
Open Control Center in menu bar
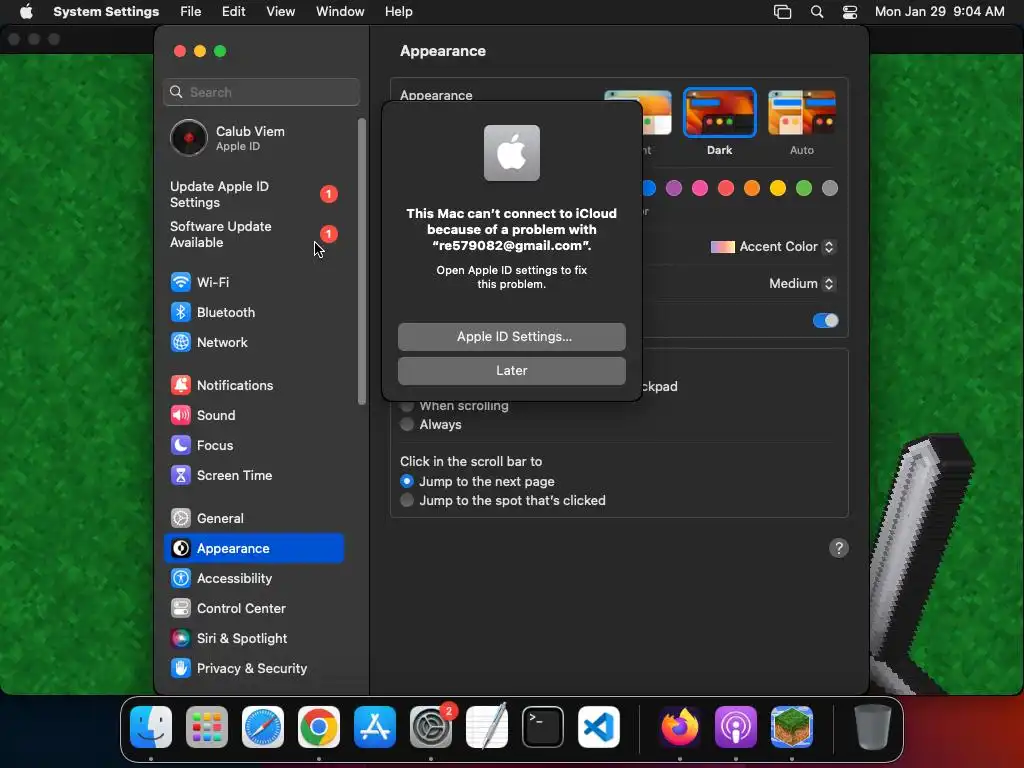[850, 12]
